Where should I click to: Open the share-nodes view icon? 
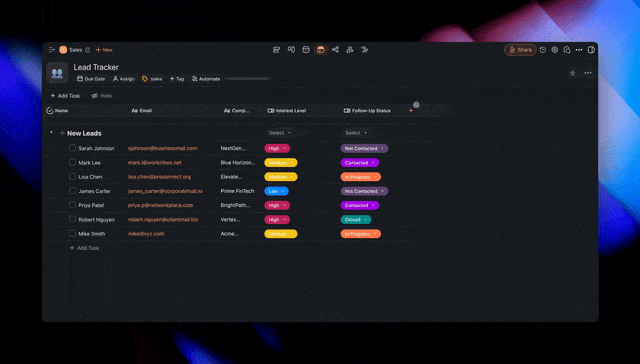335,50
